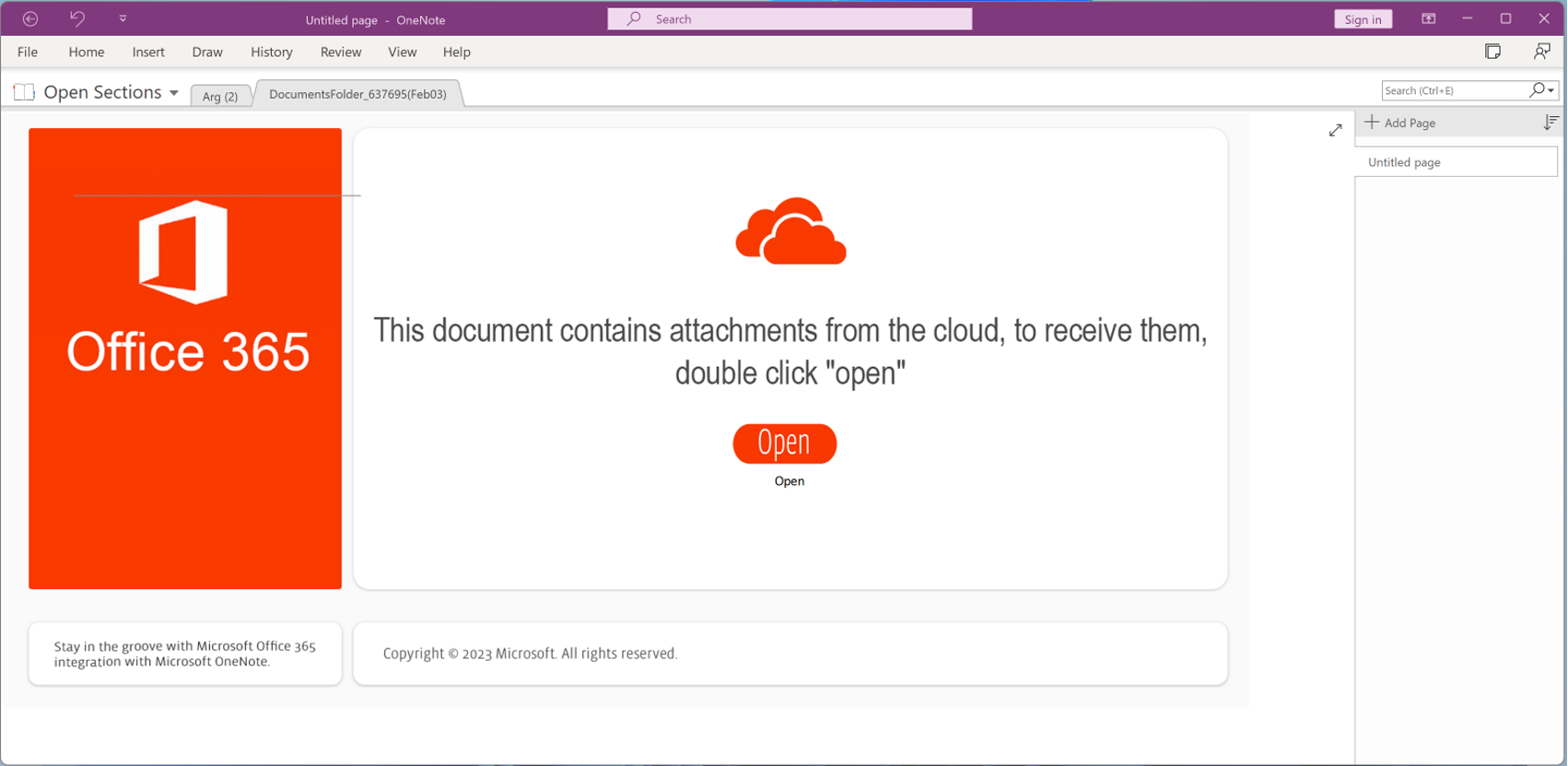Click the notebook icon beside Open Sections
Viewport: 1568px width, 766px height.
click(25, 92)
